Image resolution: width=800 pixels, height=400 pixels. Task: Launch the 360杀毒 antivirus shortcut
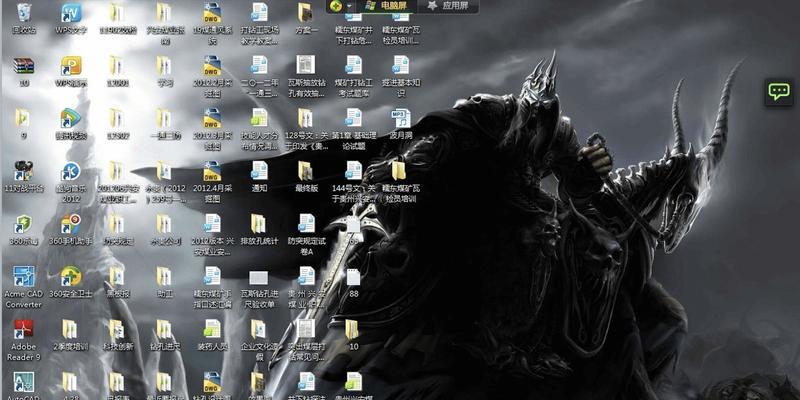[23, 230]
